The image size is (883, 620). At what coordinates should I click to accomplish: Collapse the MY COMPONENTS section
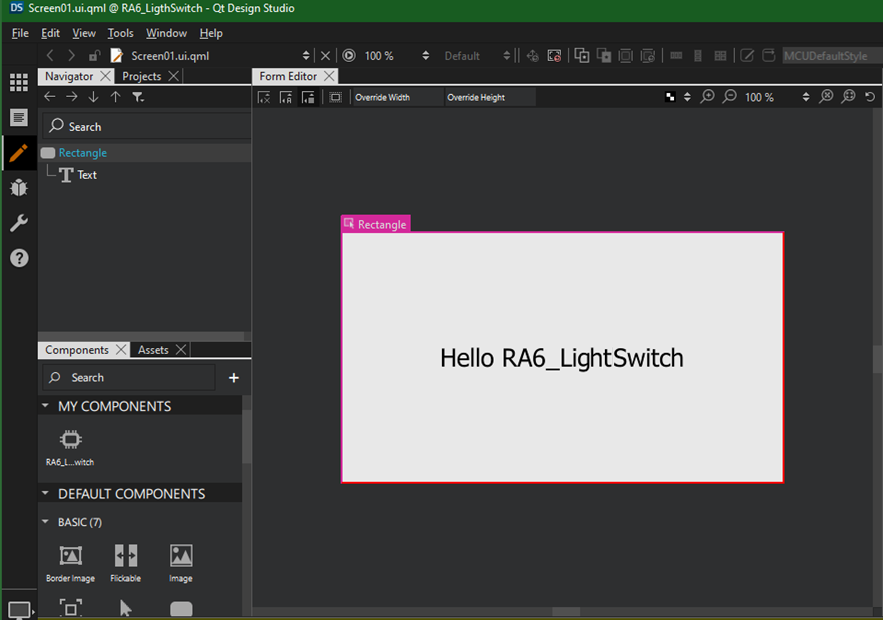point(46,406)
